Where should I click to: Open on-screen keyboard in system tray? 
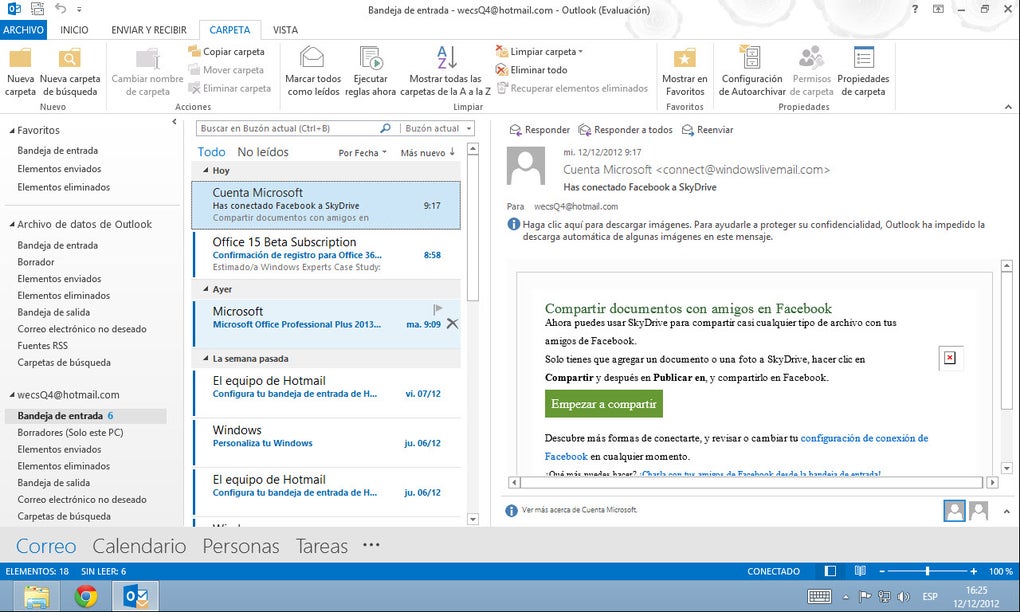(819, 596)
